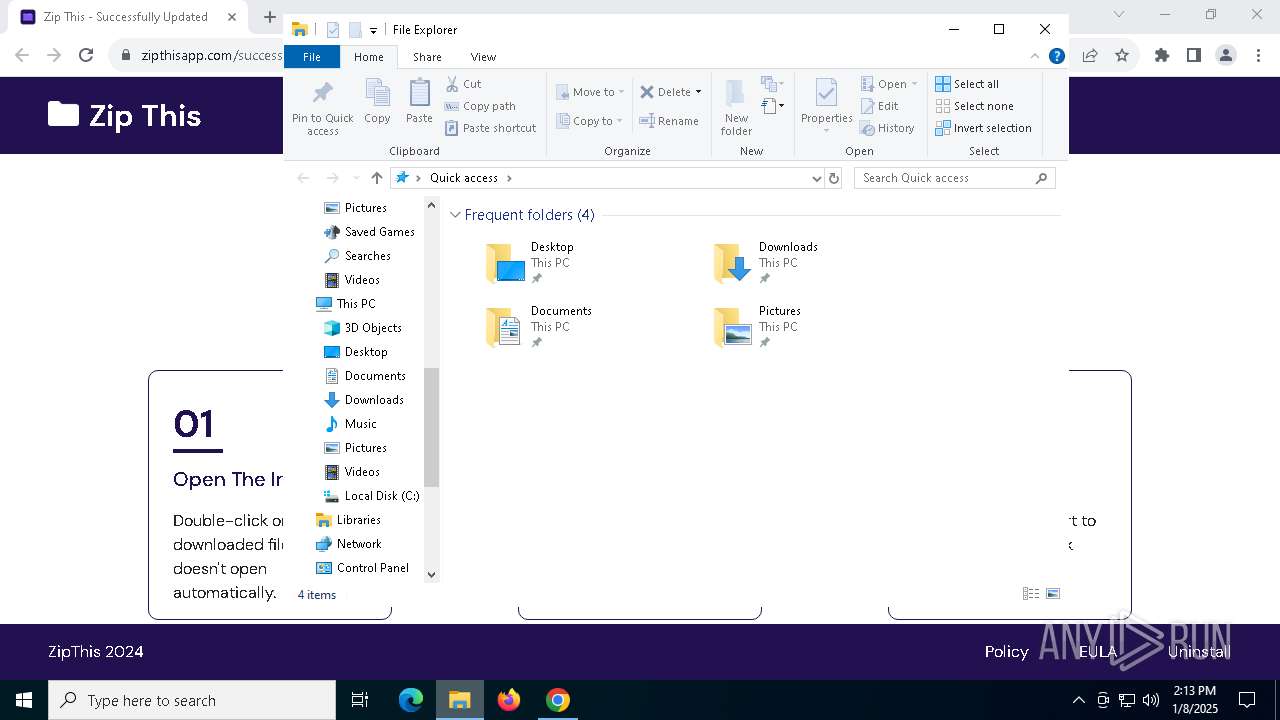The height and width of the screenshot is (720, 1280).
Task: Switch to the Home ribbon tab
Action: (x=368, y=57)
